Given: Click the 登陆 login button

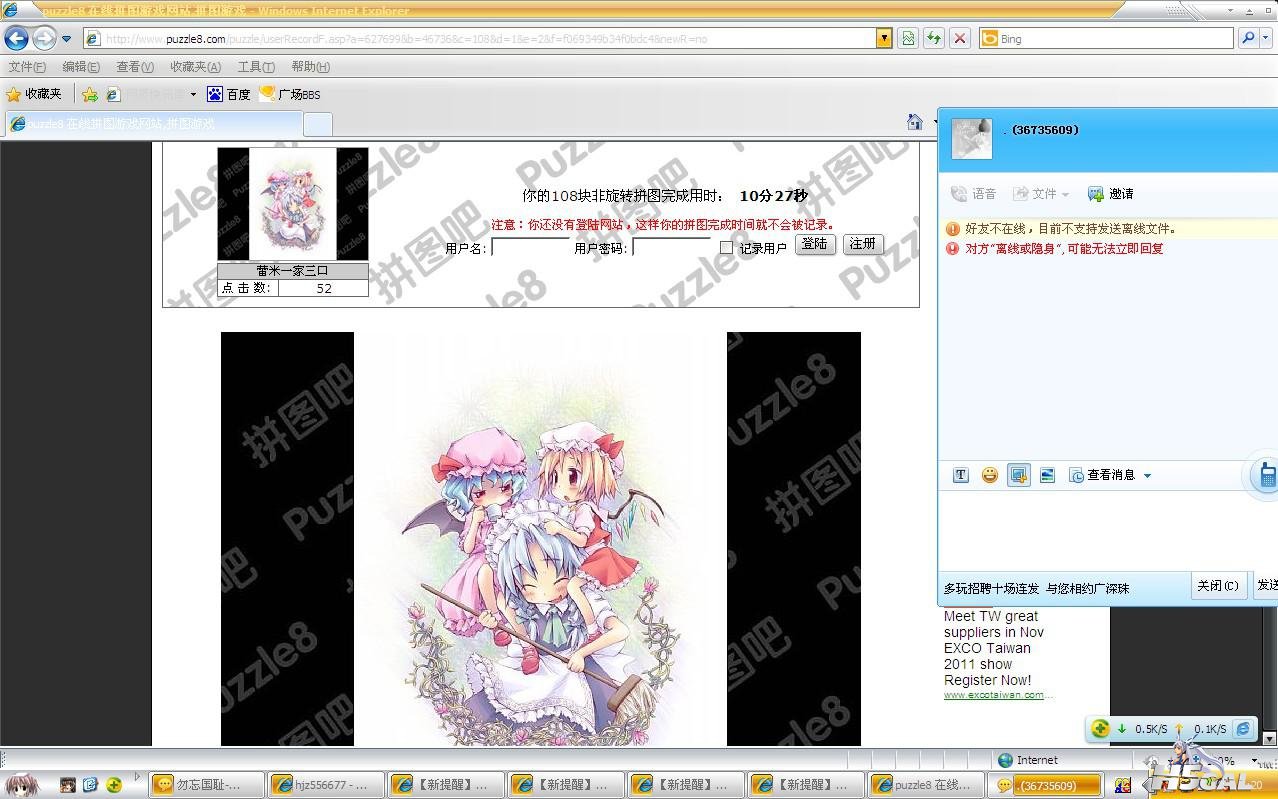Looking at the screenshot, I should coord(815,244).
